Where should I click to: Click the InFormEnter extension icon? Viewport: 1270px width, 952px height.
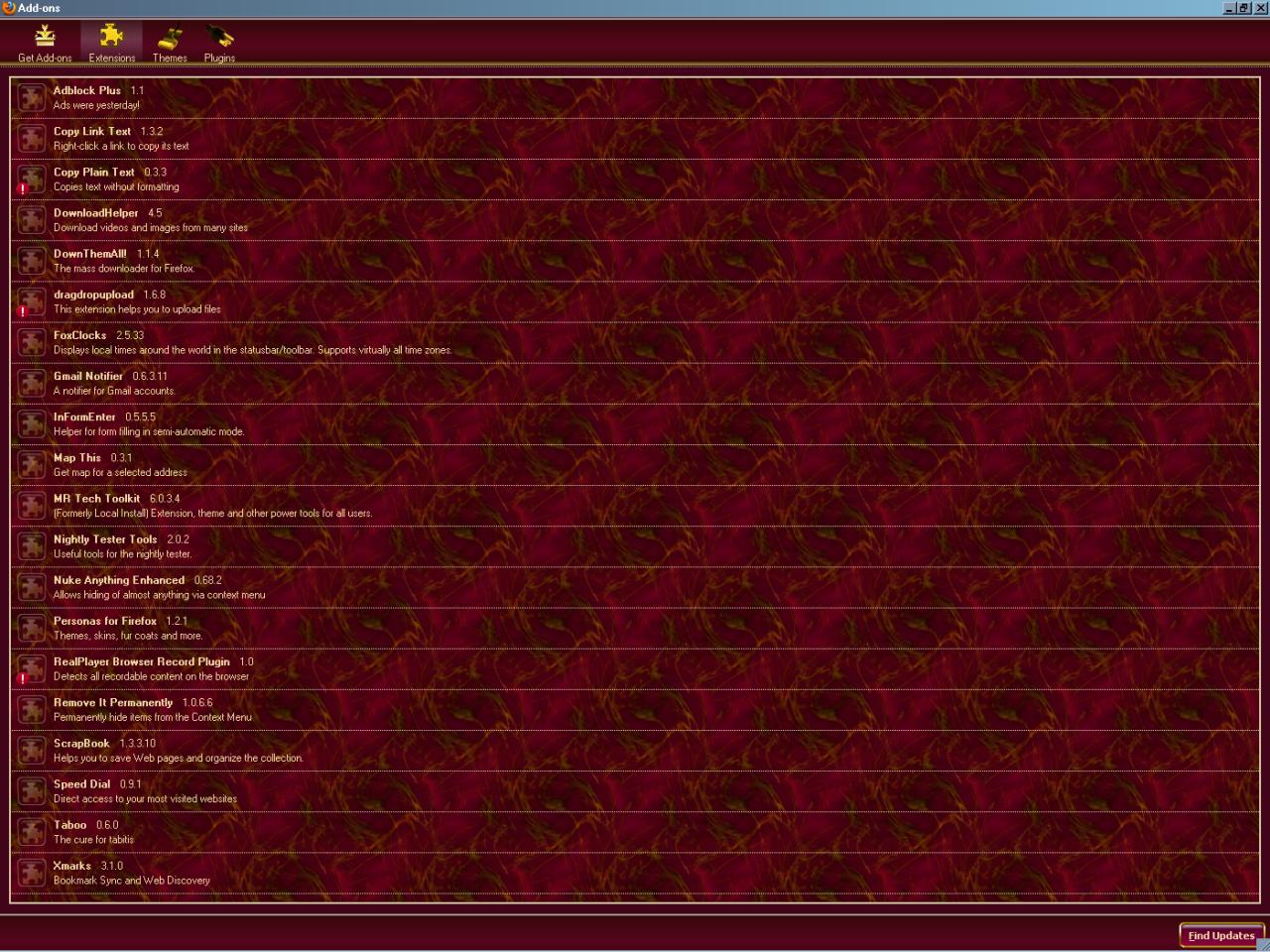pos(32,423)
